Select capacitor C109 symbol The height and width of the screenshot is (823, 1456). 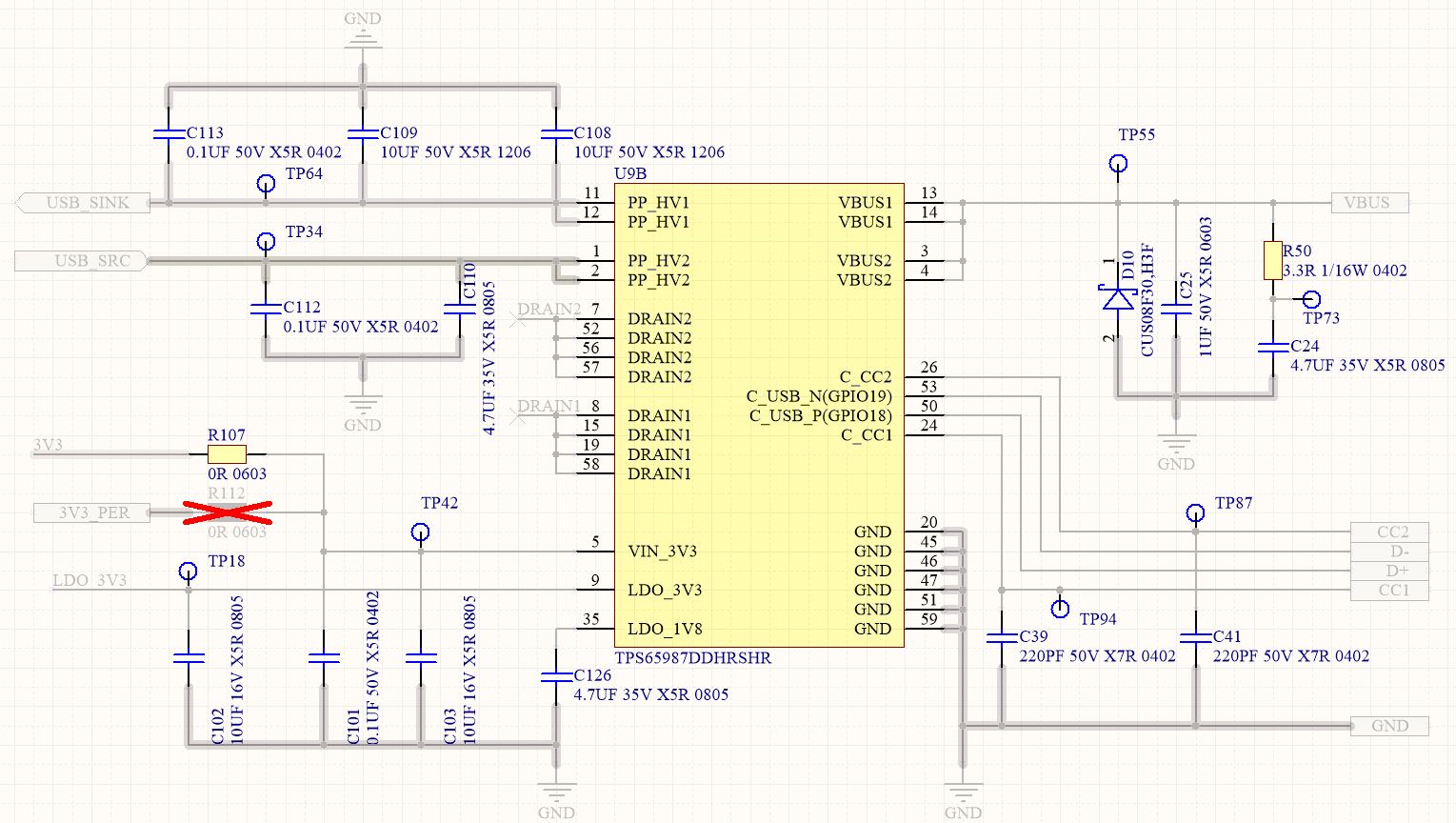pos(362,134)
